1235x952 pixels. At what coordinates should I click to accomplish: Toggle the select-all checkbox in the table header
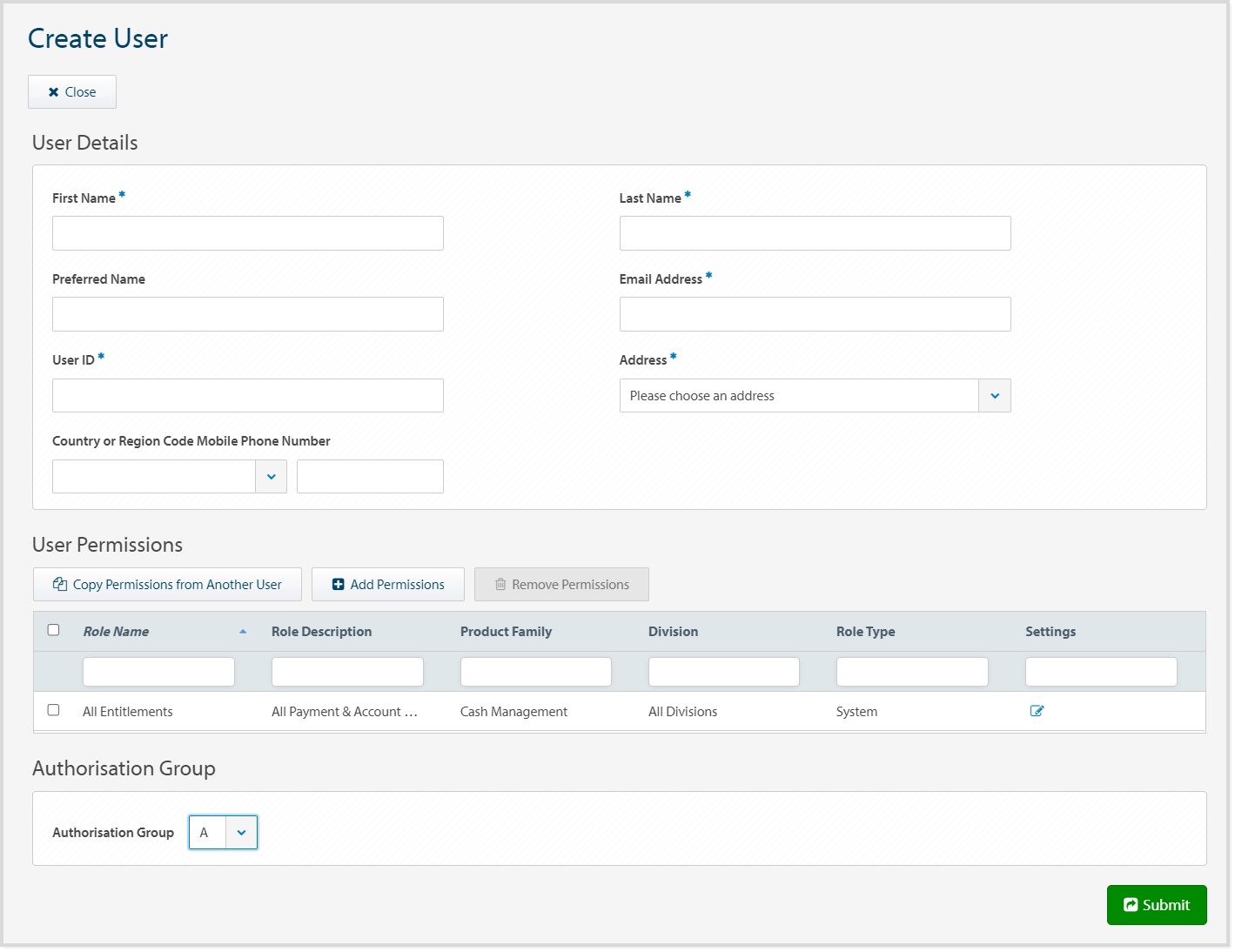coord(53,628)
